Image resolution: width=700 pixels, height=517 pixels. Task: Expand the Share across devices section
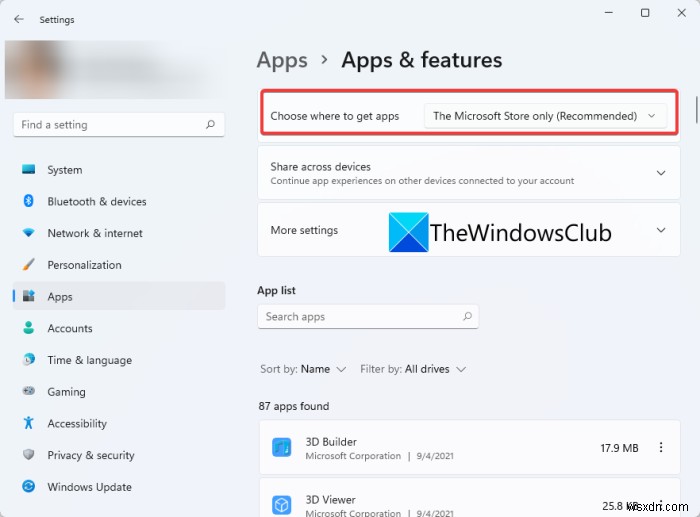[661, 173]
